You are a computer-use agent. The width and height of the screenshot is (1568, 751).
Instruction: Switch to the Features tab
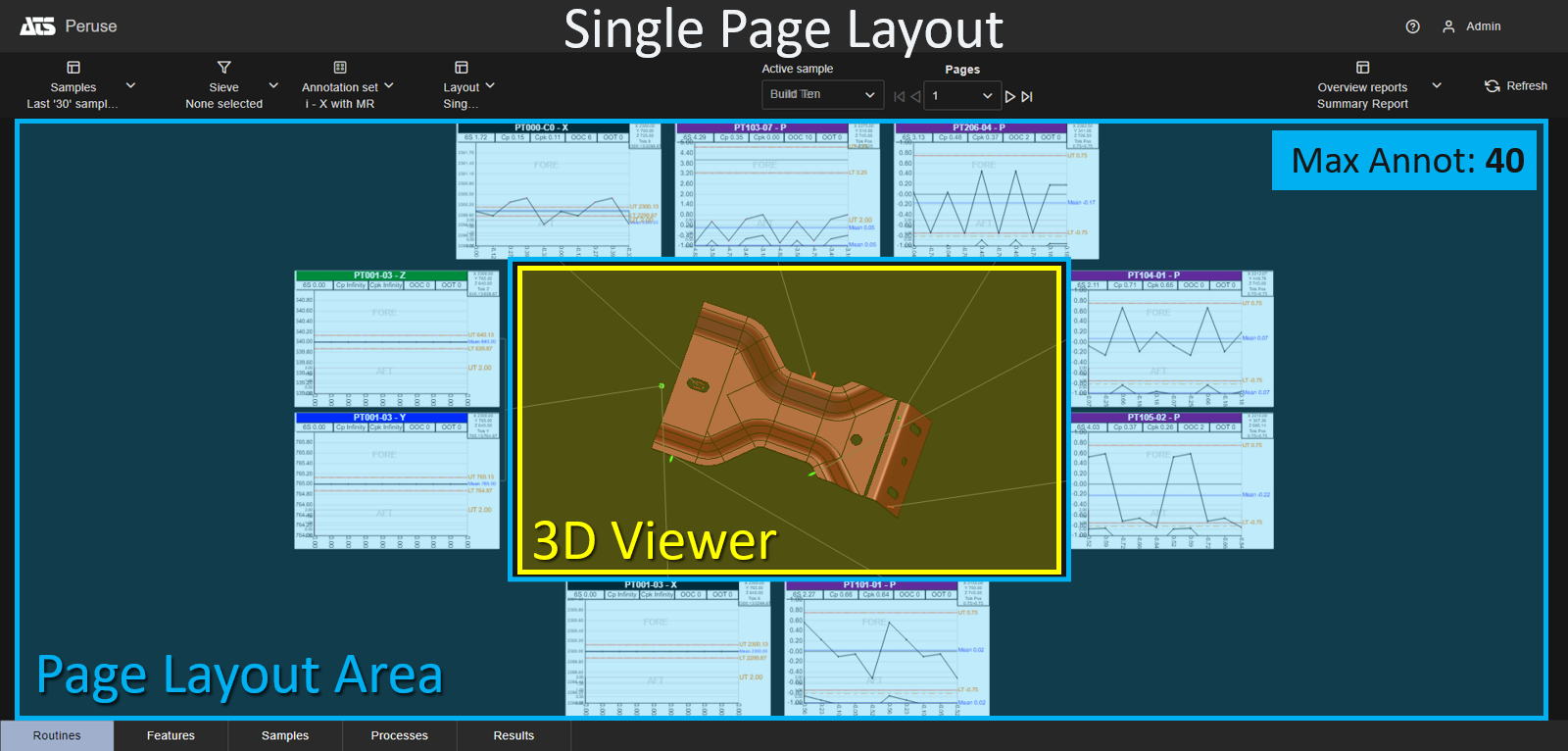171,735
